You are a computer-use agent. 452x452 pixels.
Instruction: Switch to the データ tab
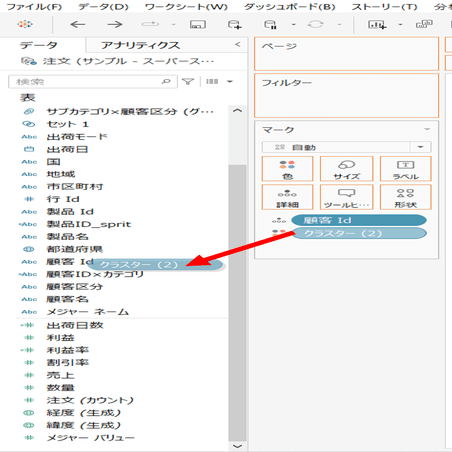pyautogui.click(x=39, y=45)
